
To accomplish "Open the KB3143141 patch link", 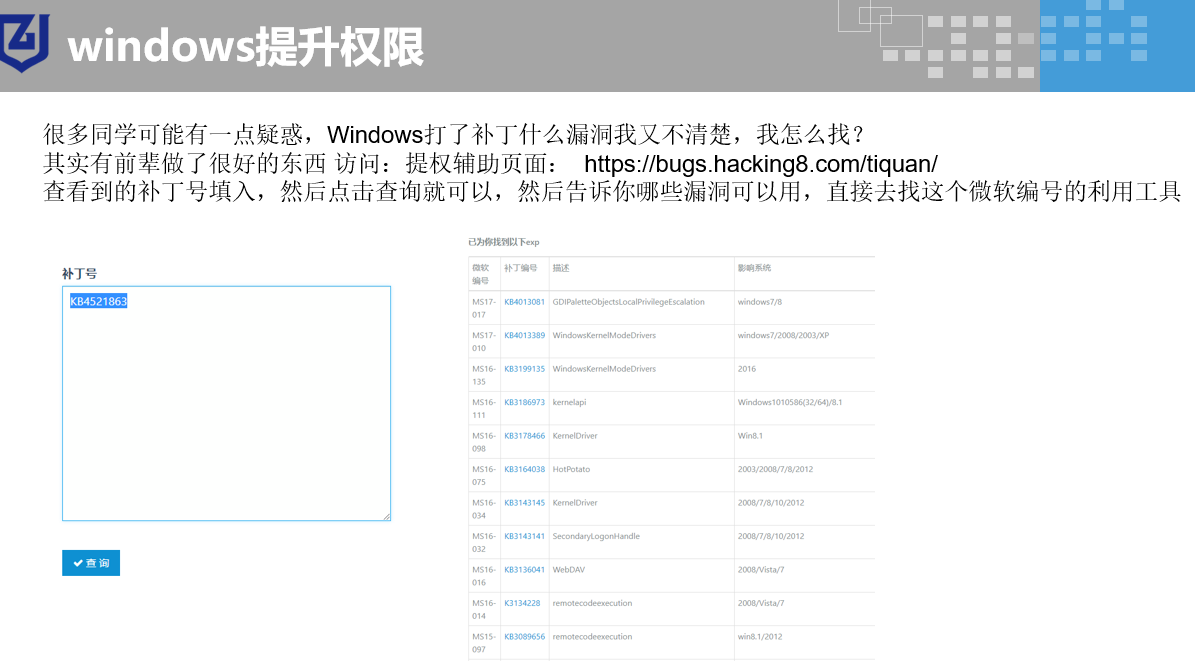I will click(524, 537).
